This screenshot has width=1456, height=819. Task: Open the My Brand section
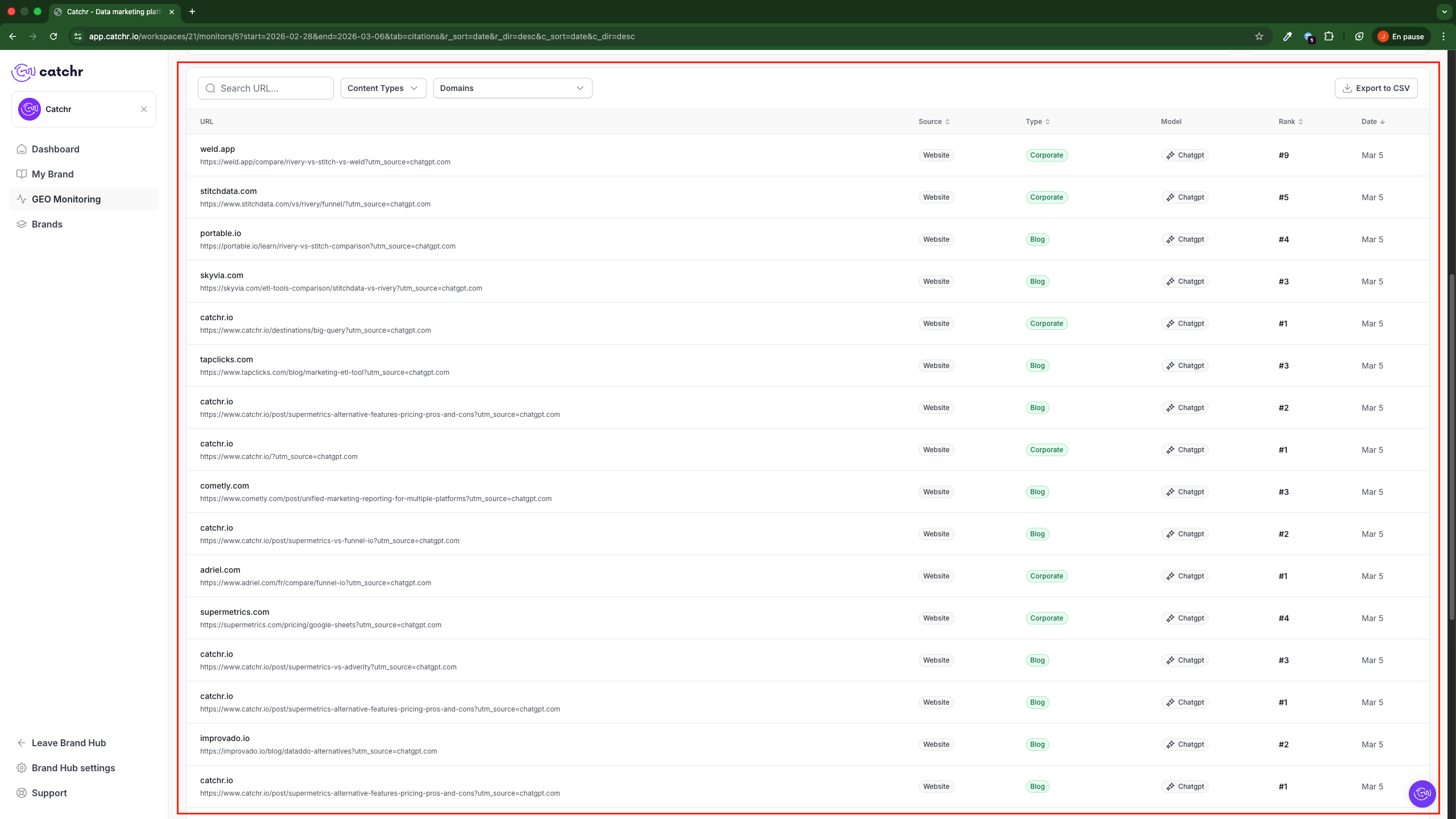tap(52, 174)
